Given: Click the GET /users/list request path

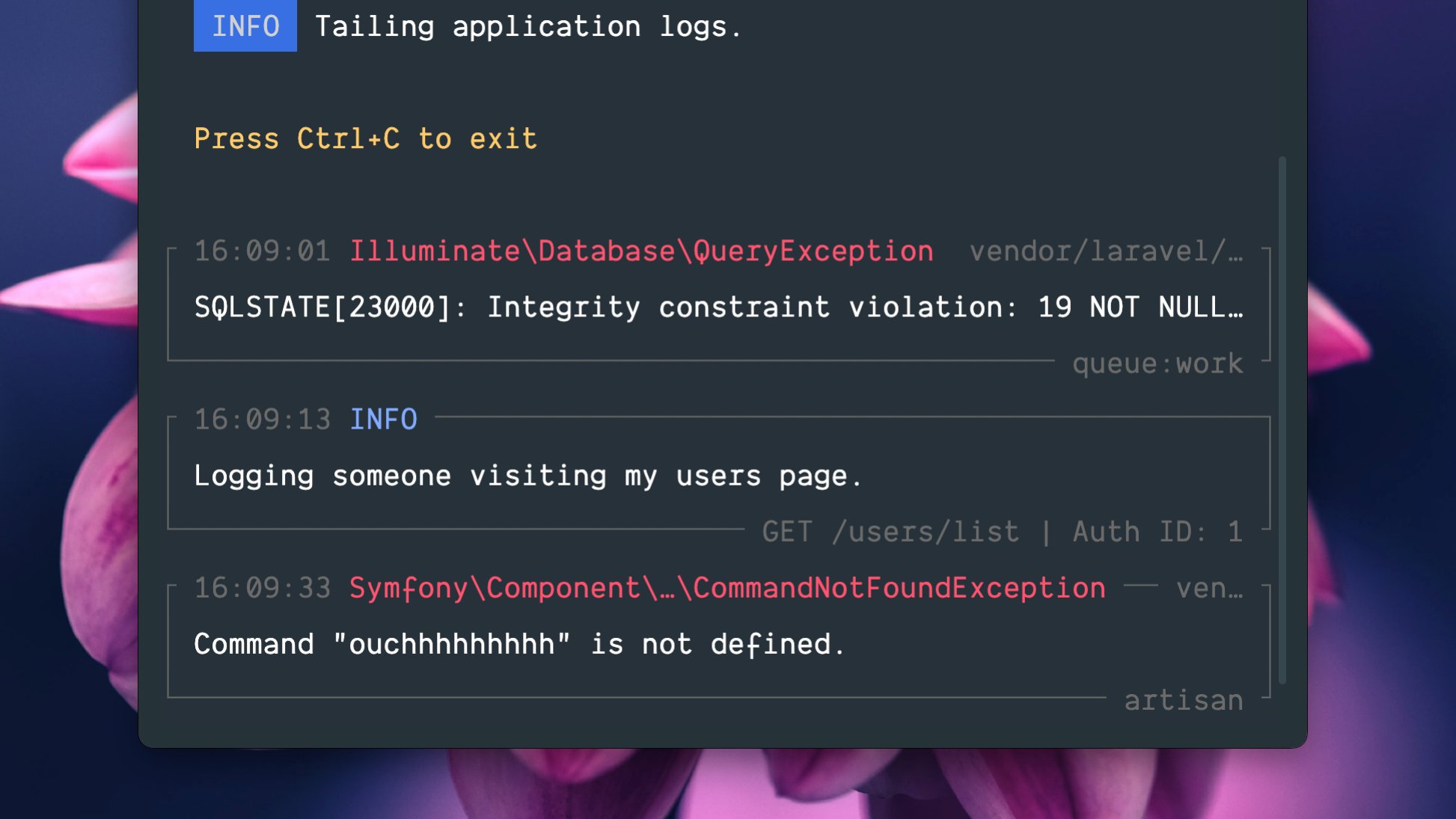Looking at the screenshot, I should coord(890,532).
